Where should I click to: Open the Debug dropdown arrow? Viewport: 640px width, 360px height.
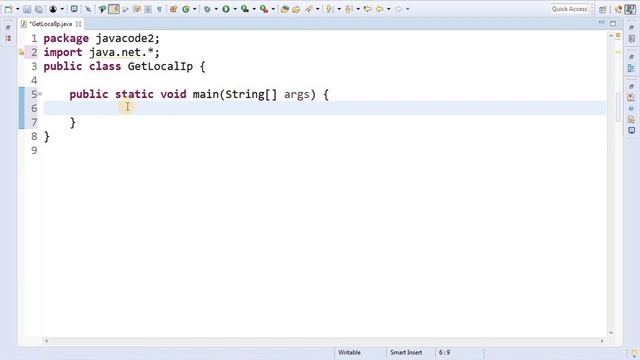pos(216,9)
